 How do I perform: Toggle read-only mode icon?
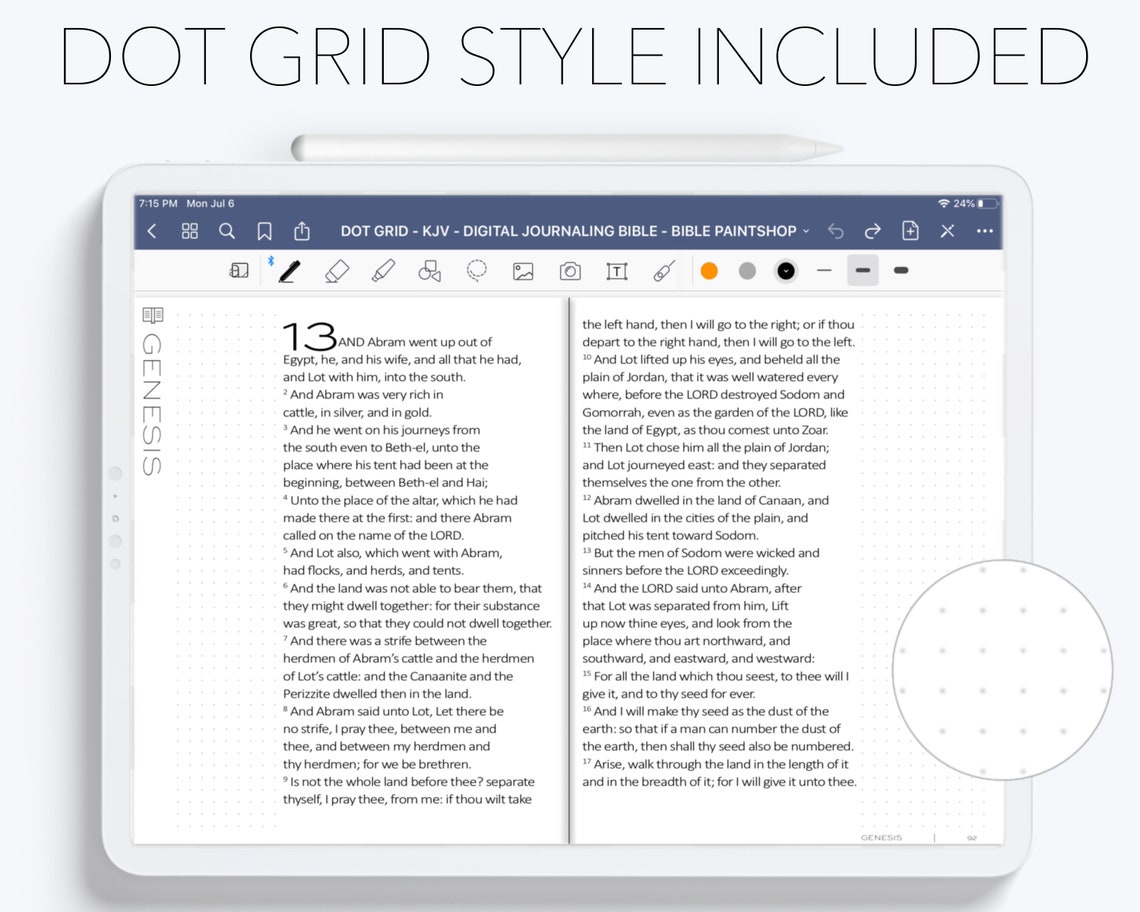(239, 270)
